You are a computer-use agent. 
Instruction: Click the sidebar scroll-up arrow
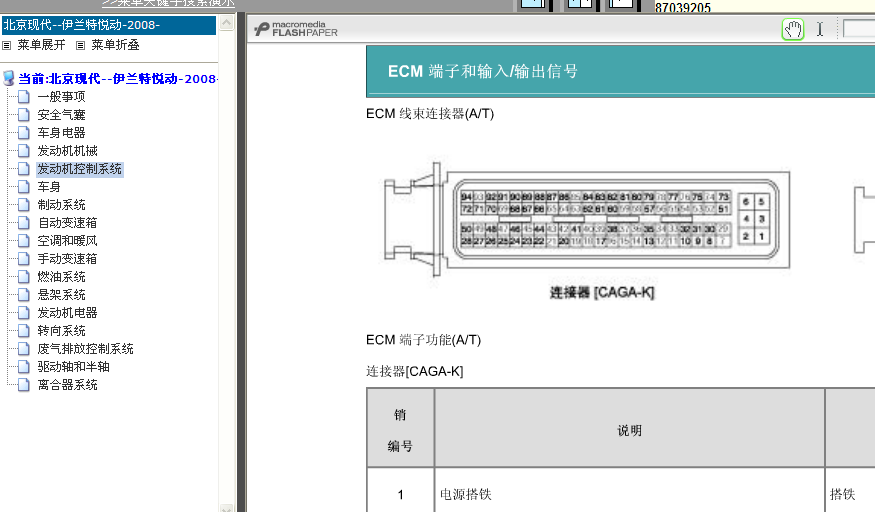[x=227, y=23]
